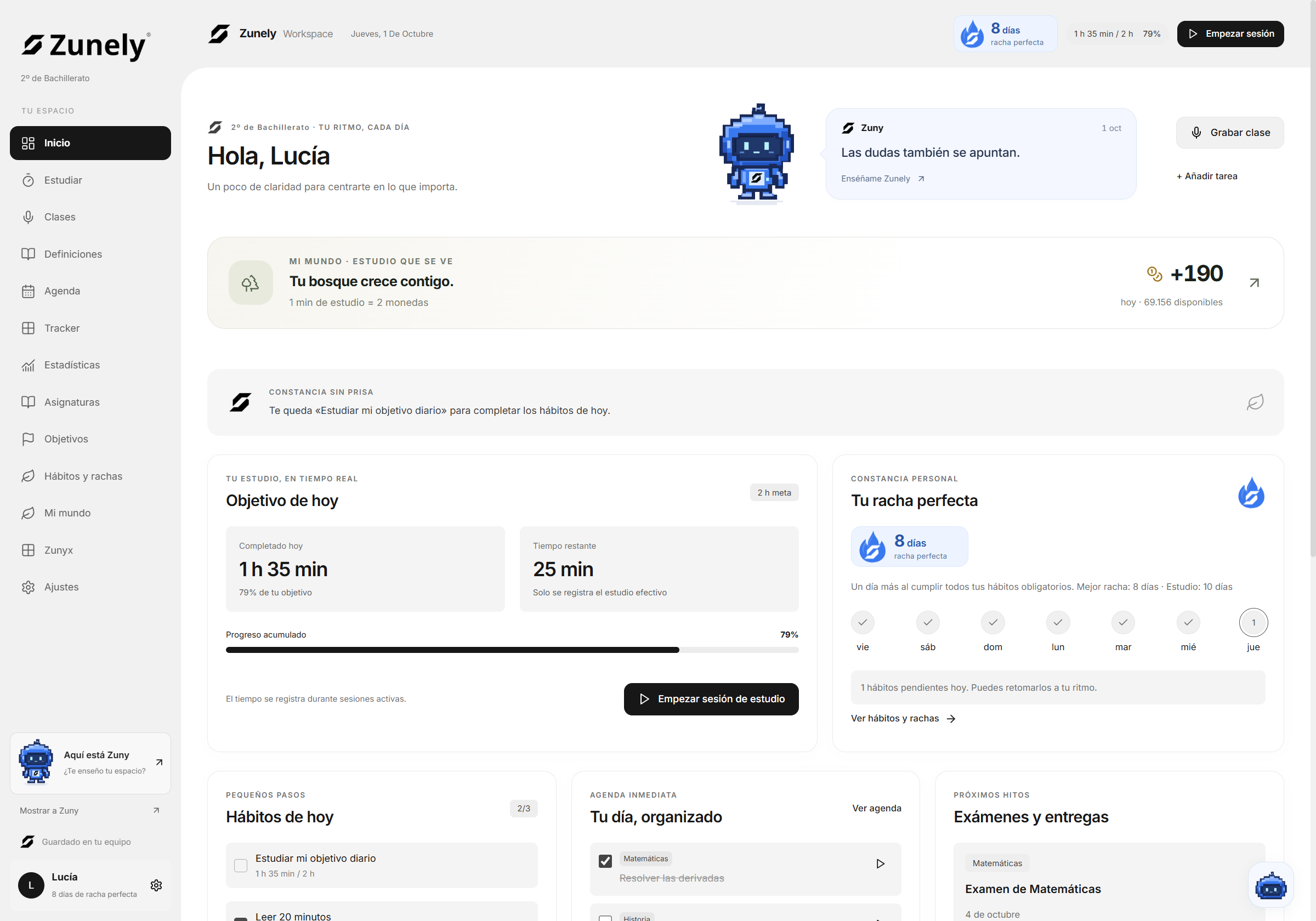Click the Zuny pixel robot mascot
The height and width of the screenshot is (921, 1316).
coord(756,153)
